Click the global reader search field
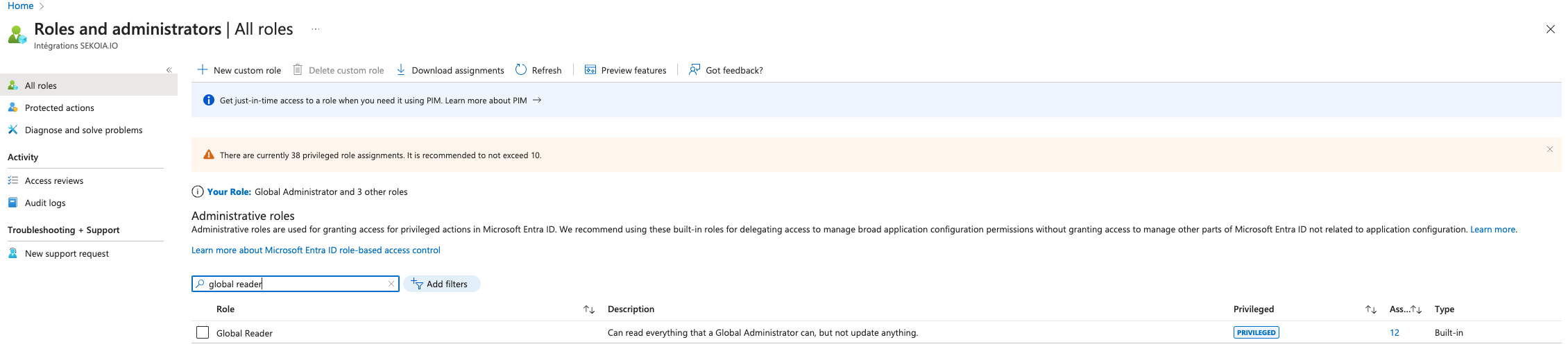 (295, 284)
